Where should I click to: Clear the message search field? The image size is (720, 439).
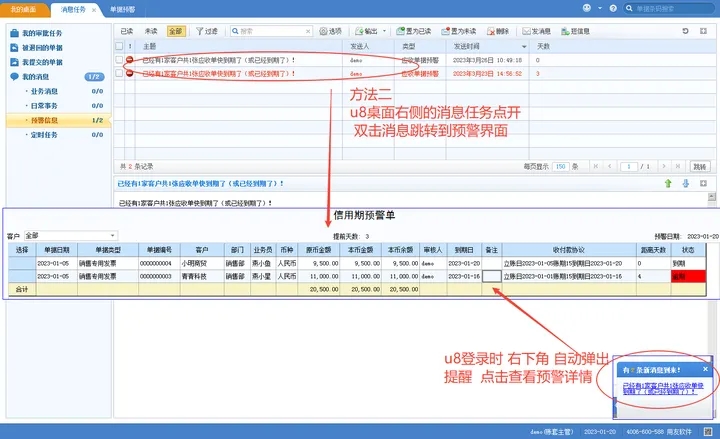point(308,31)
